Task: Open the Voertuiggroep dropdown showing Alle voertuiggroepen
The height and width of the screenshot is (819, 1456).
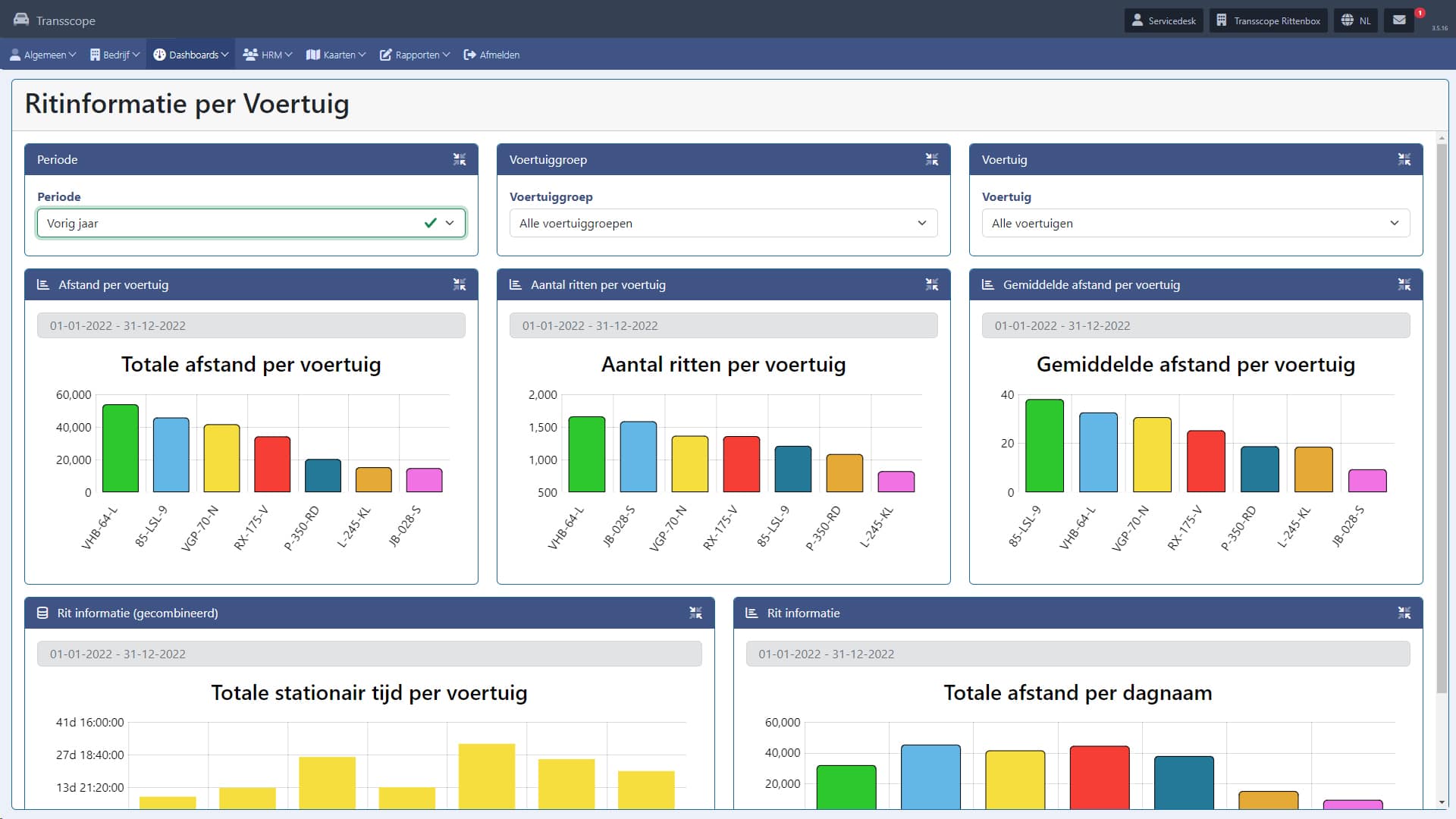Action: (723, 223)
